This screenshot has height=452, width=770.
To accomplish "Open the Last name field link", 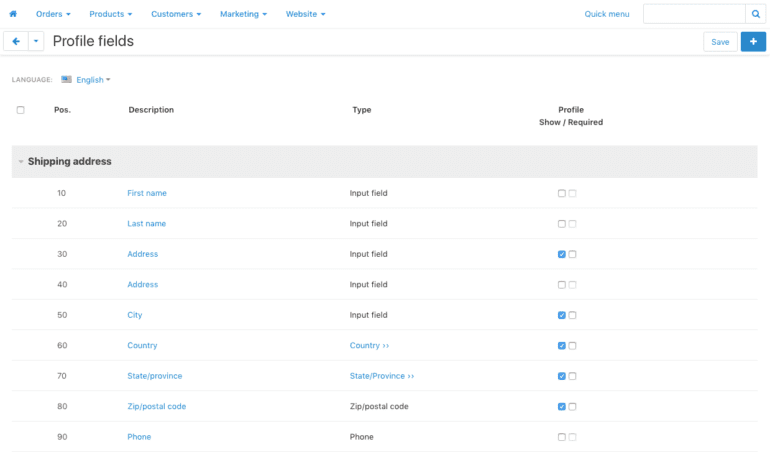I will pos(146,224).
